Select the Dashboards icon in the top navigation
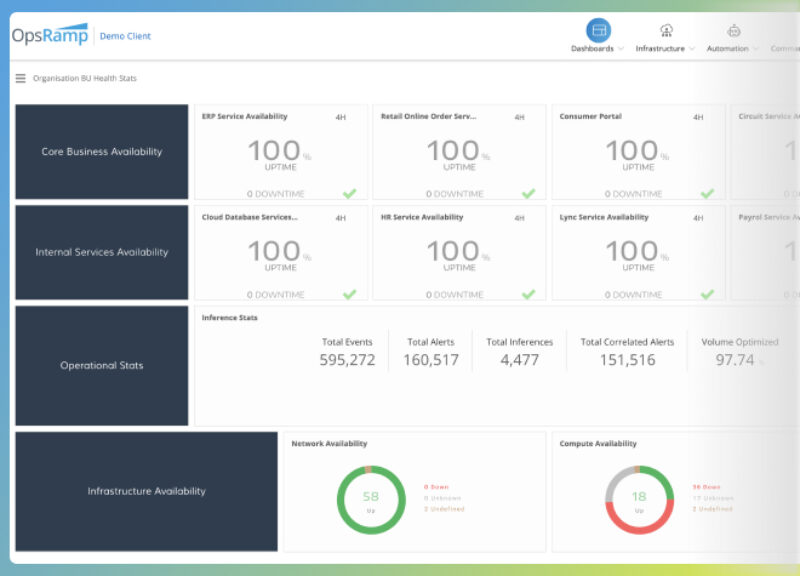Viewport: 800px width, 576px height. pos(601,31)
